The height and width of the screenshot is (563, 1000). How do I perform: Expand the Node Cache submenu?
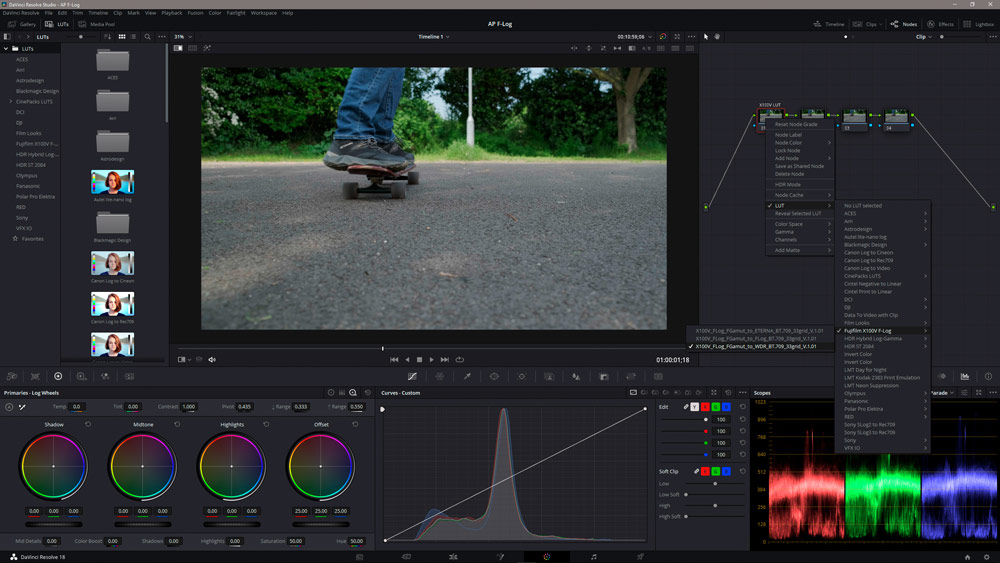(x=800, y=195)
